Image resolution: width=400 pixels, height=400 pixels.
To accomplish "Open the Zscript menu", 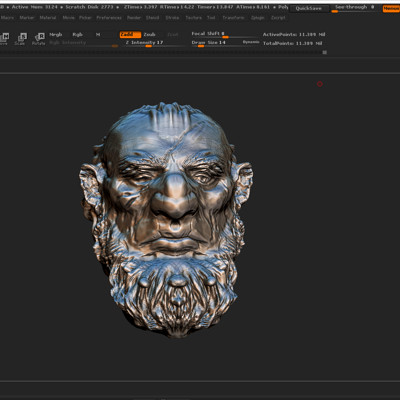I will click(x=278, y=18).
